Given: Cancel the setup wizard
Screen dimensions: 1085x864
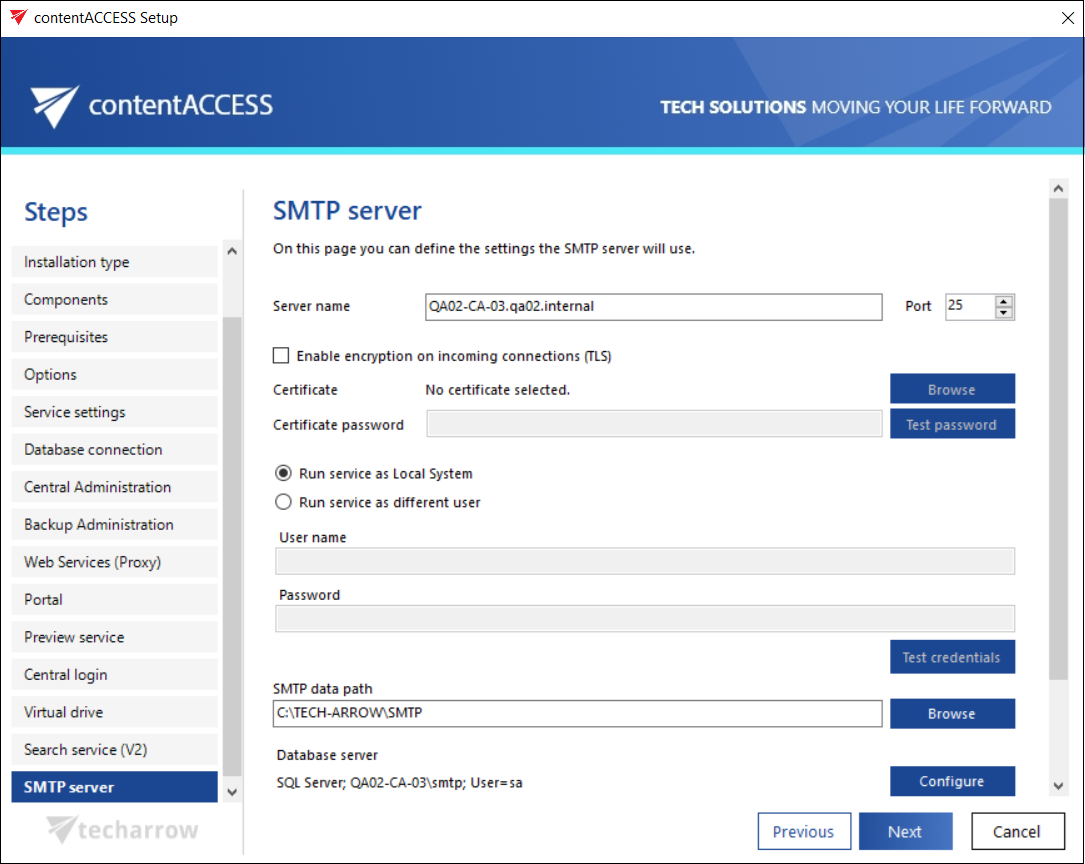Looking at the screenshot, I should (1016, 832).
